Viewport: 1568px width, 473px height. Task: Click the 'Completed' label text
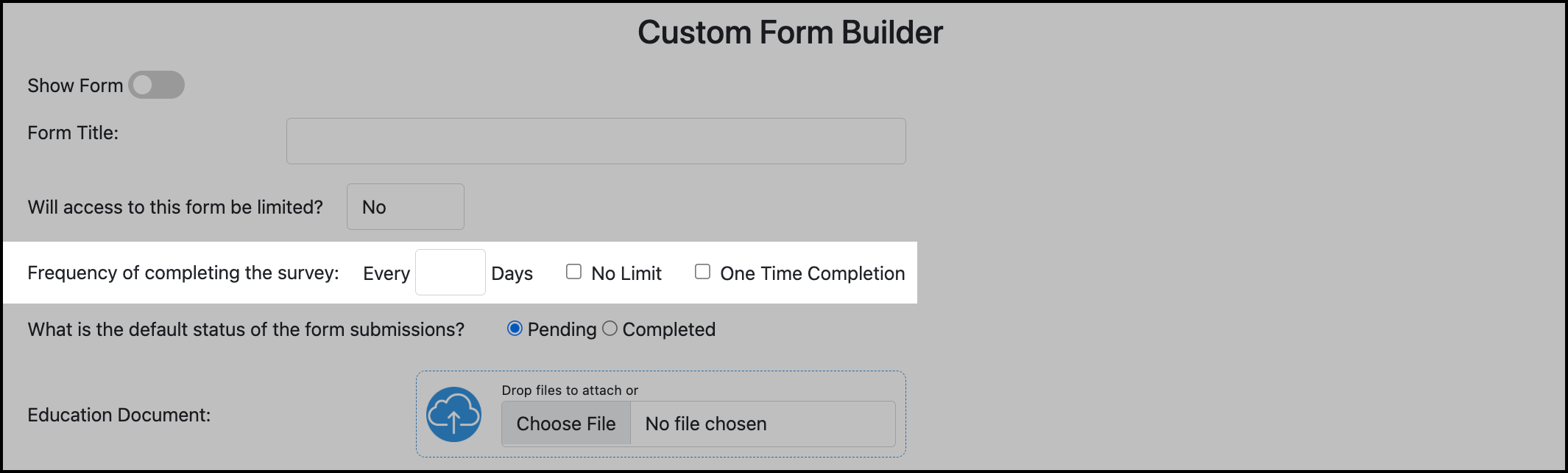668,329
